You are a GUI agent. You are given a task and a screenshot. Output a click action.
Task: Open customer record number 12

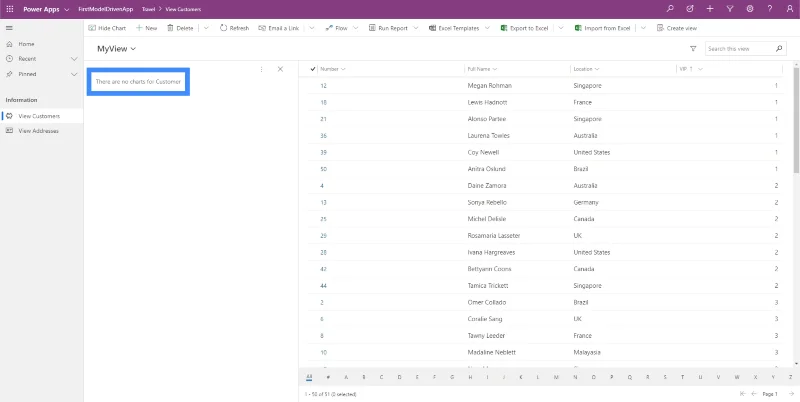point(323,86)
